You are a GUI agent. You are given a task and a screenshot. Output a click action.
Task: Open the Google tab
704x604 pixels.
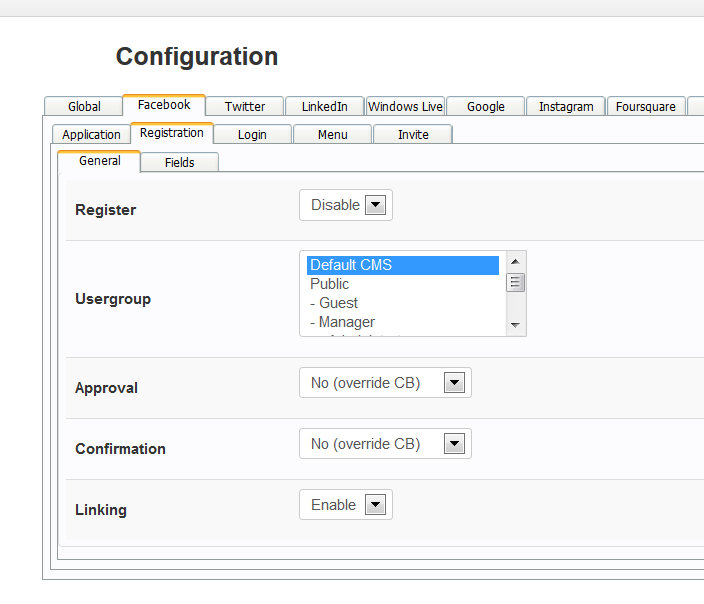485,106
